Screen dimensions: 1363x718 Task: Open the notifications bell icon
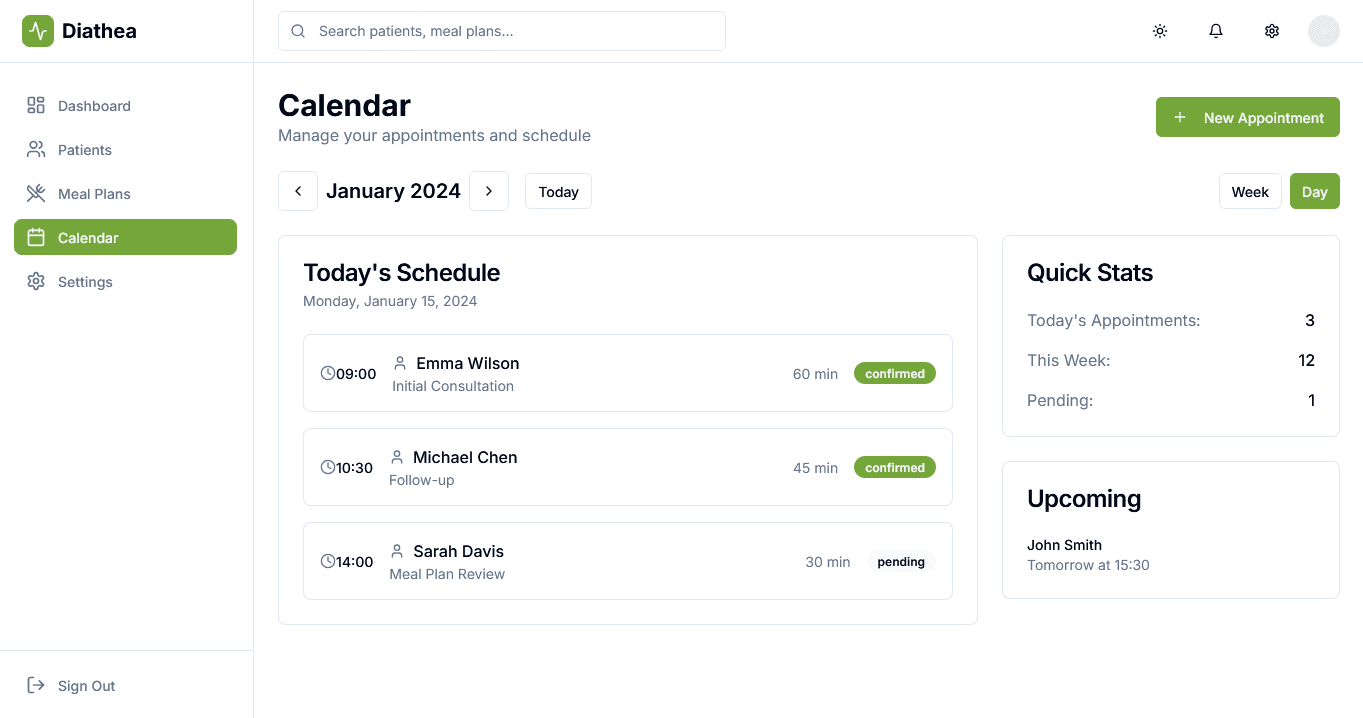(x=1215, y=31)
